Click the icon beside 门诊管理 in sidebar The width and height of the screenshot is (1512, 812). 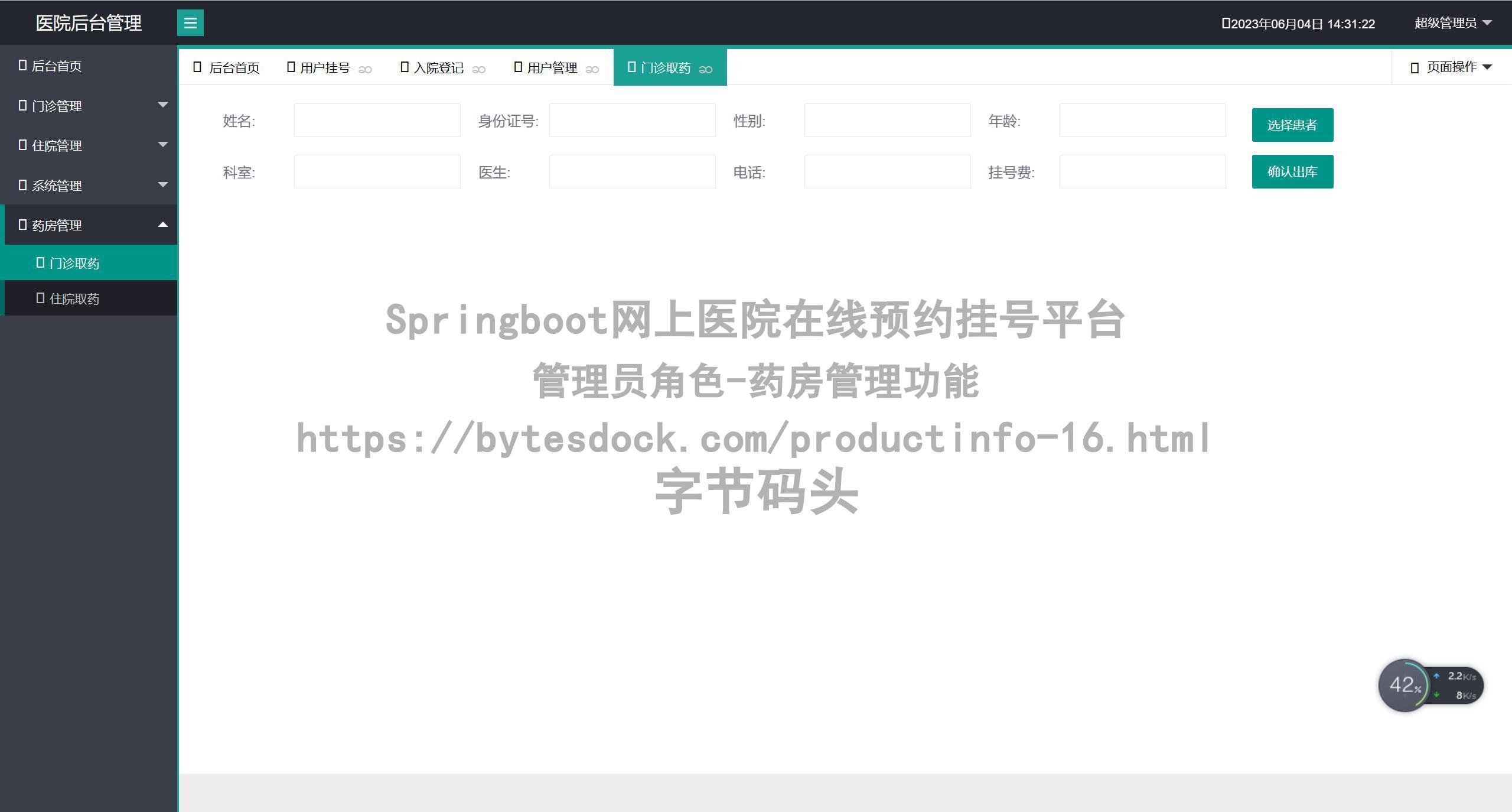[x=22, y=105]
